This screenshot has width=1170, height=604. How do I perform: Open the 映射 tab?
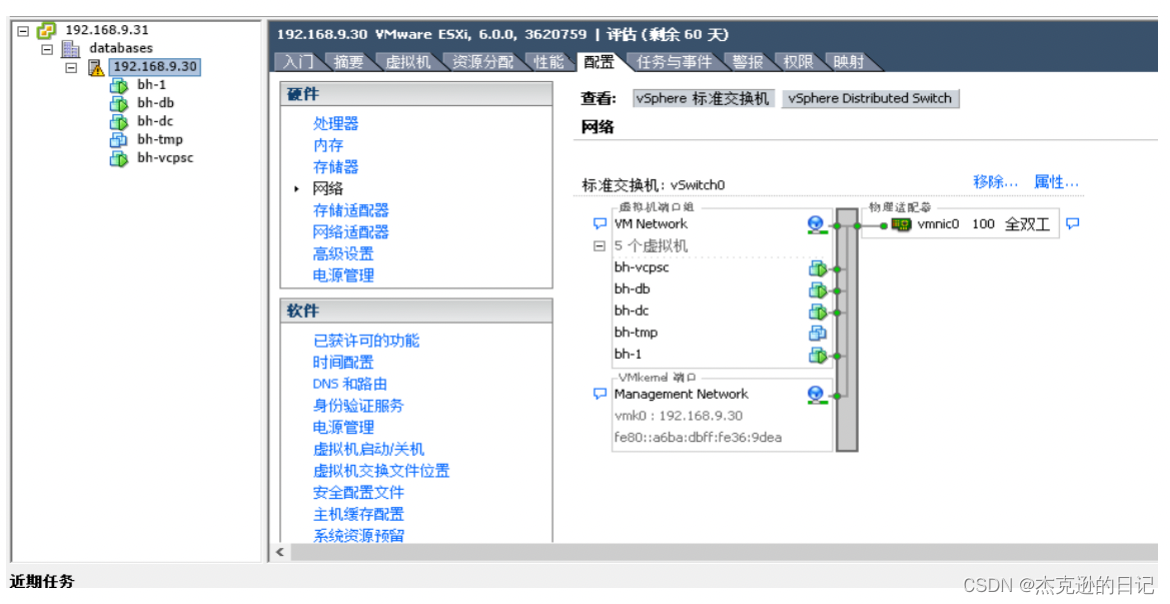tap(848, 62)
